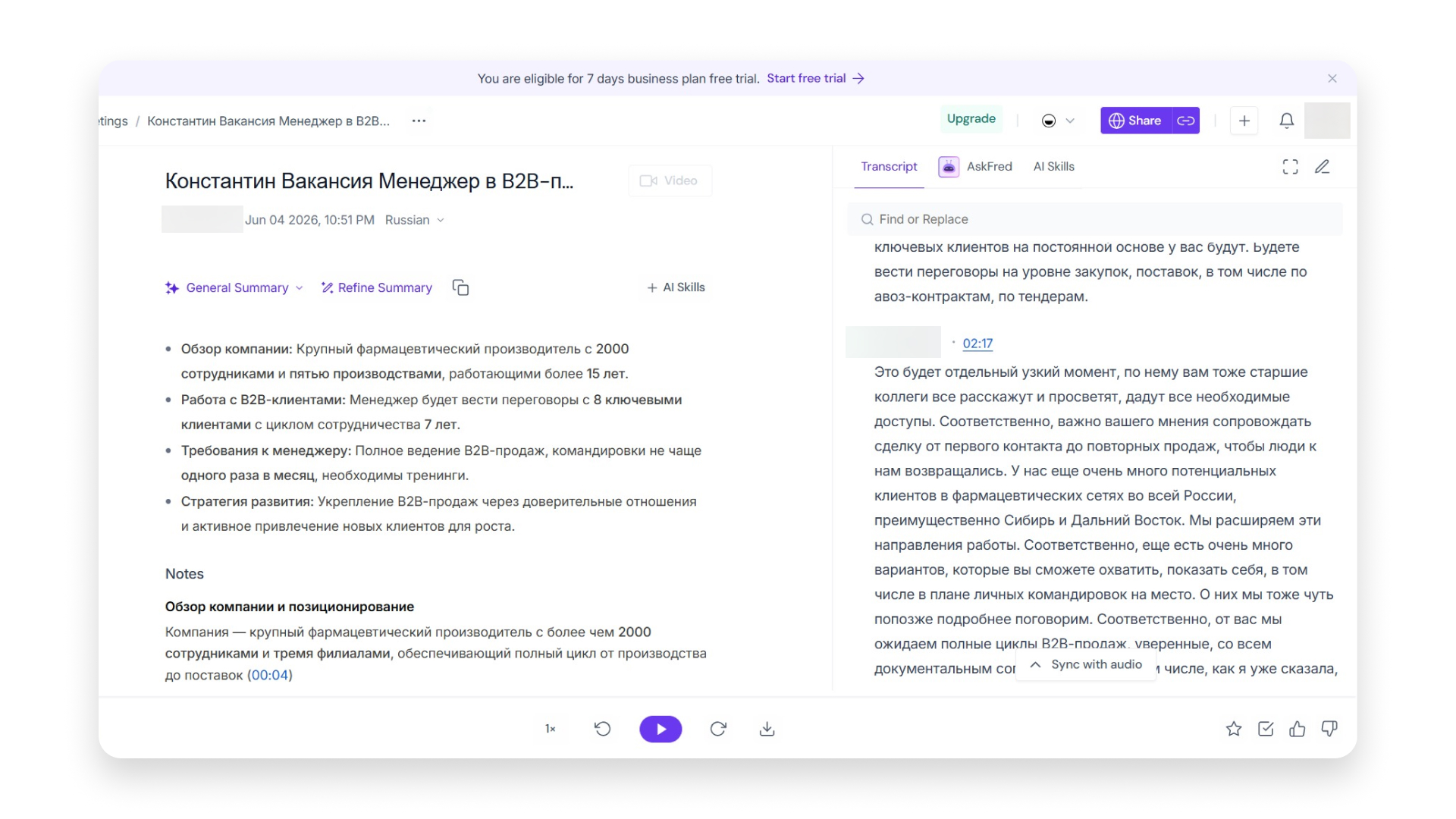Focus the Find or Replace field
This screenshot has width=1456, height=819.
[x=1094, y=219]
